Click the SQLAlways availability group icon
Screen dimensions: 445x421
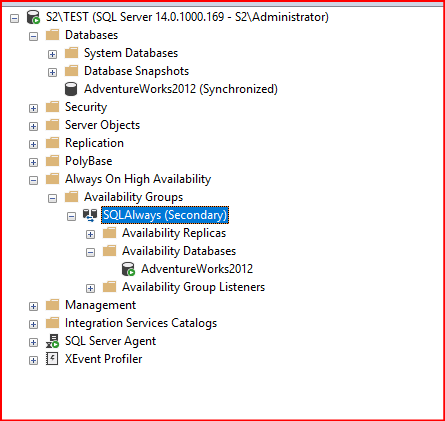pos(90,215)
